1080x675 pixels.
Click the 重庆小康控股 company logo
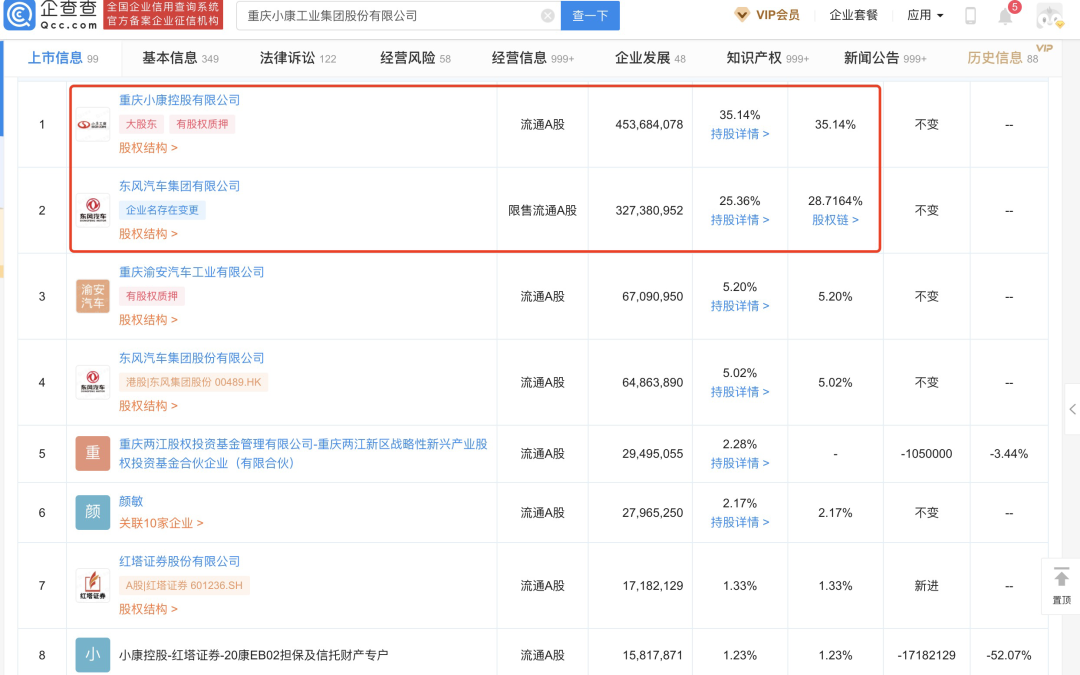pos(92,125)
